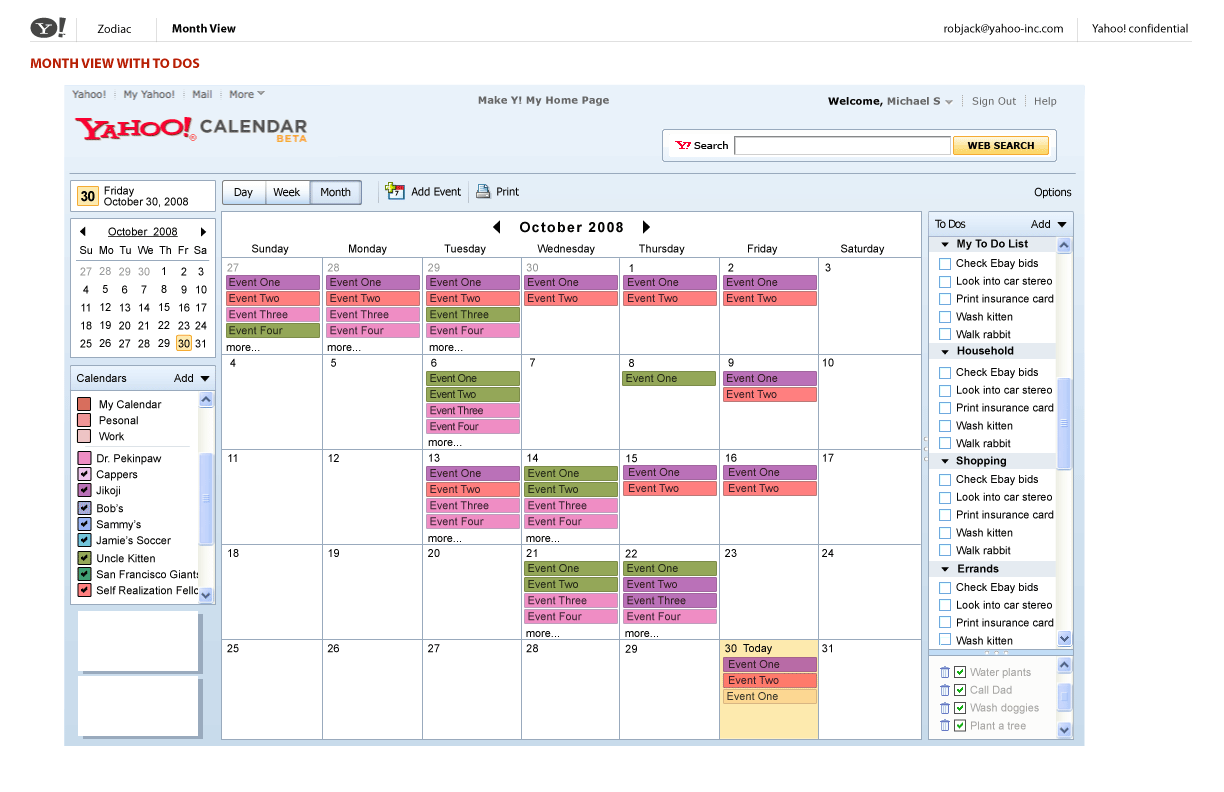Toggle the San Francisco Giants calendar checkbox
Viewport: 1224px width, 792px height.
84,574
